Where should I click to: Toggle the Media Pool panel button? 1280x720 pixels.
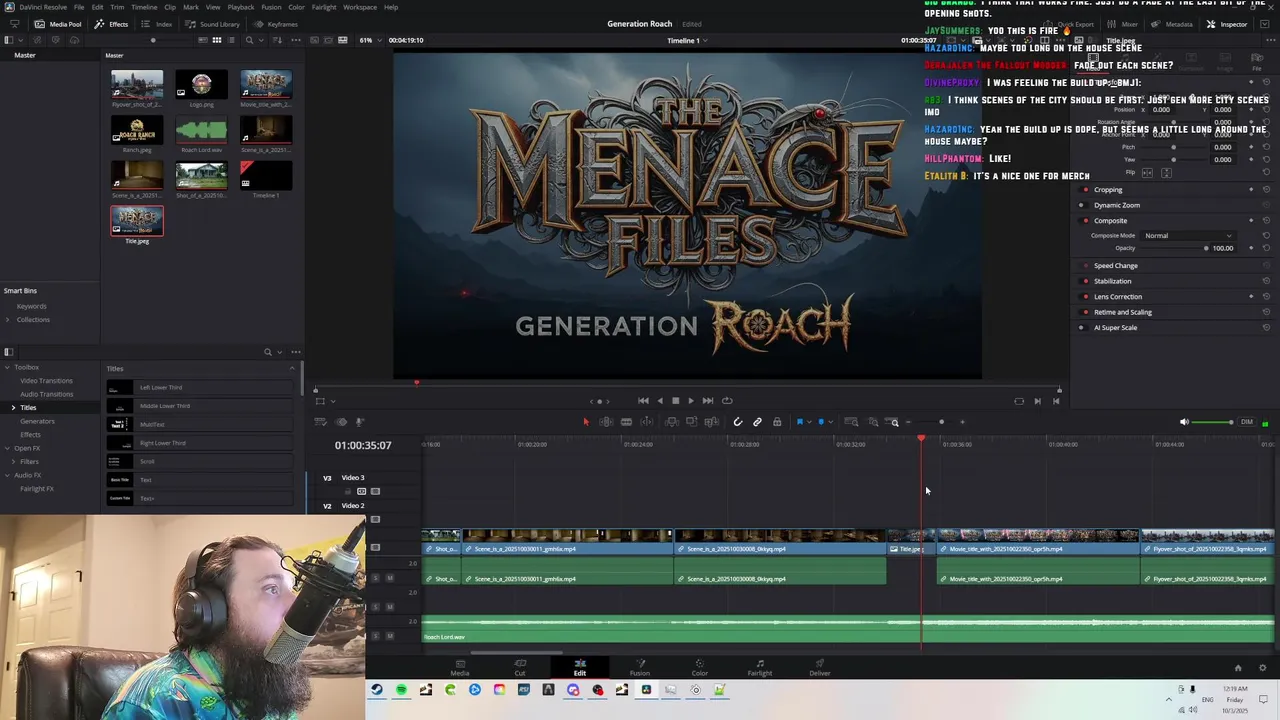pos(59,24)
